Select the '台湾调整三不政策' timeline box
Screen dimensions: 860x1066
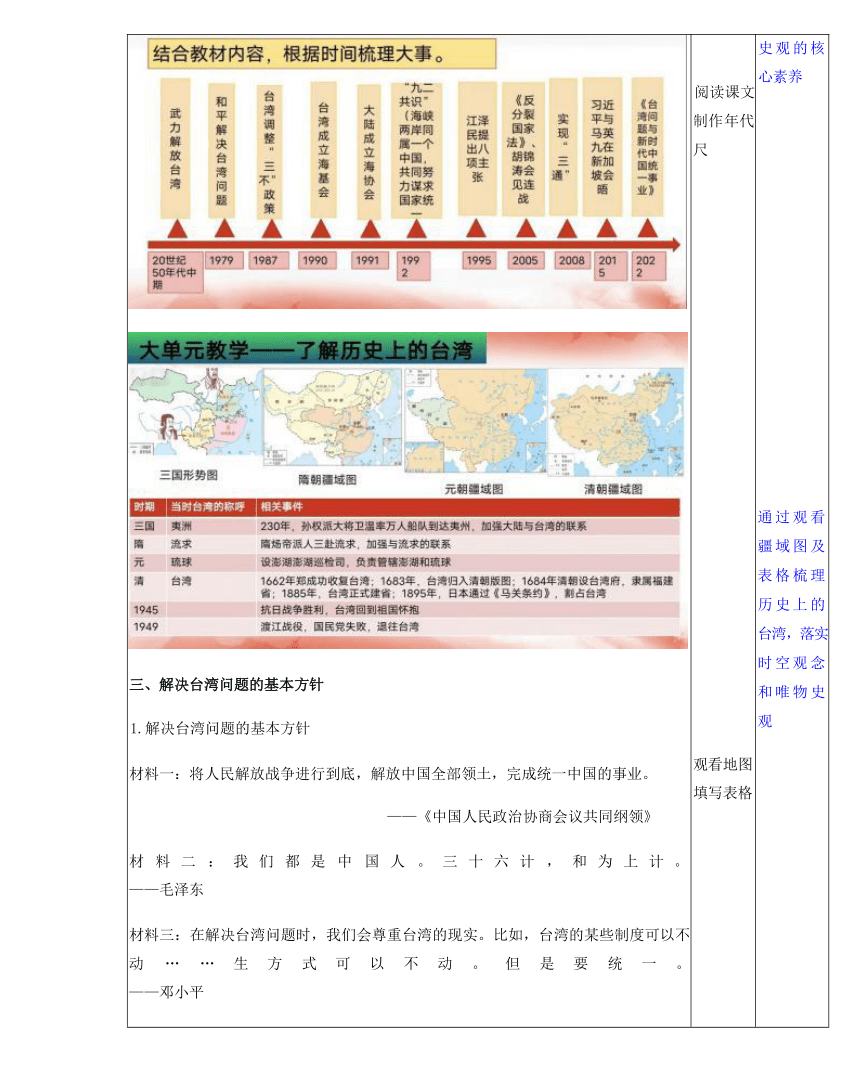coord(269,152)
